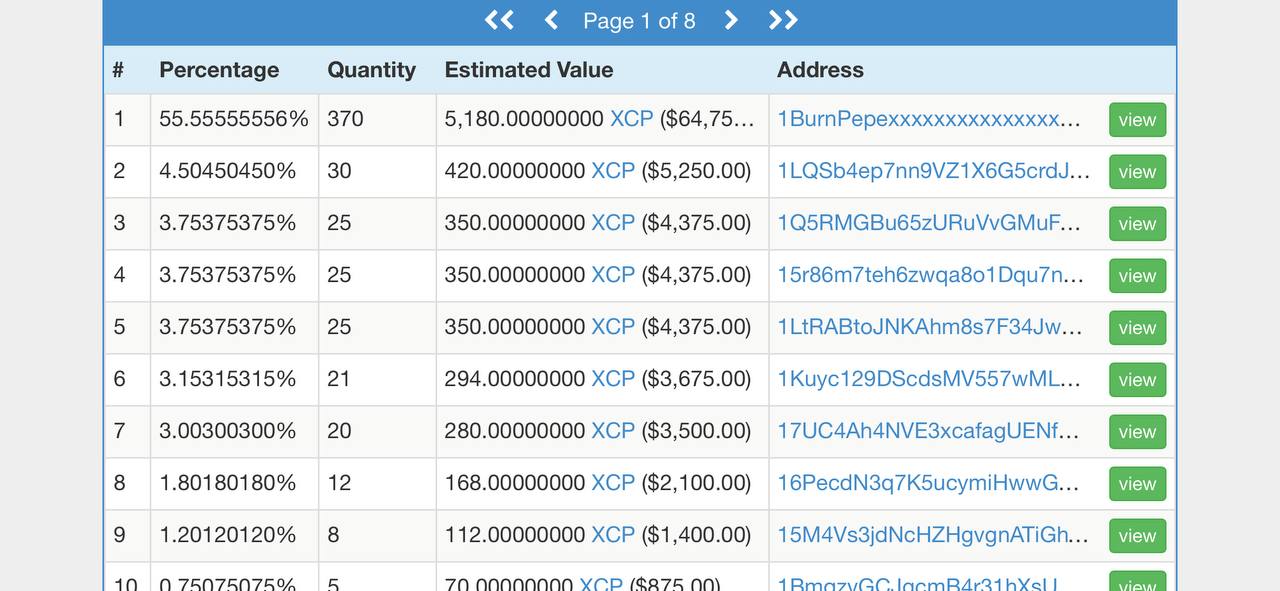This screenshot has width=1280, height=591.
Task: Click XCP link in the 112.00000000 row
Action: [613, 535]
